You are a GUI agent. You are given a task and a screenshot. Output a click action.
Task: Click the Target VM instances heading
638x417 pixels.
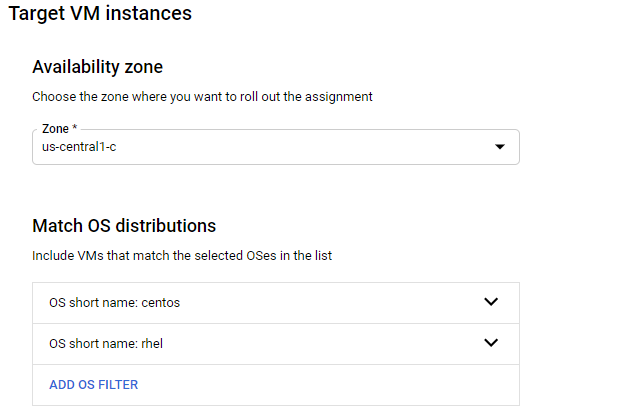tap(99, 14)
